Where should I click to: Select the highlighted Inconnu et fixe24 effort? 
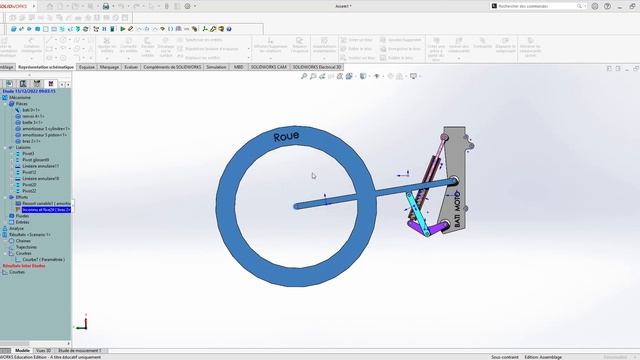pyautogui.click(x=46, y=210)
